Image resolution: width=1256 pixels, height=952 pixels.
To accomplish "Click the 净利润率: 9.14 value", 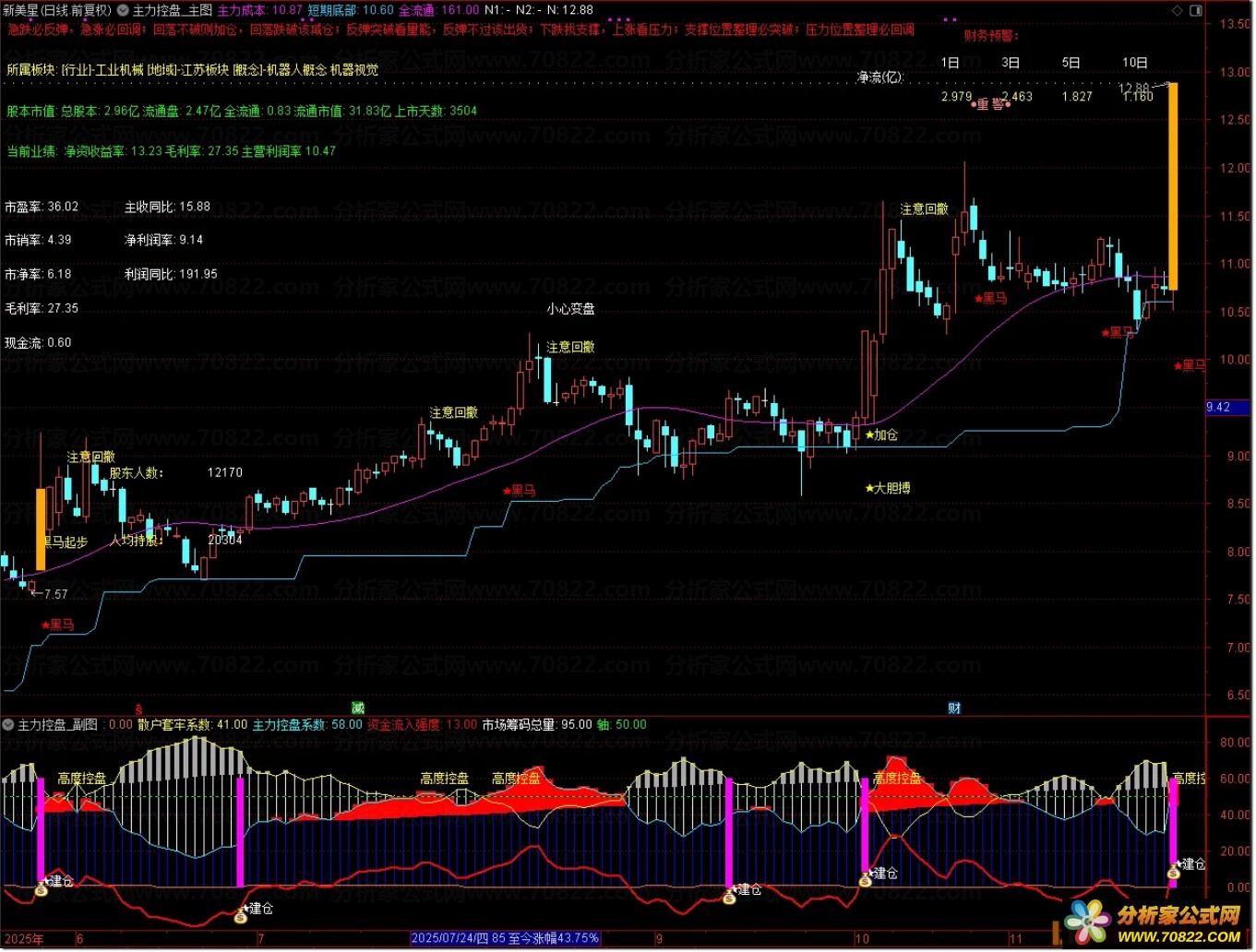I will (164, 240).
